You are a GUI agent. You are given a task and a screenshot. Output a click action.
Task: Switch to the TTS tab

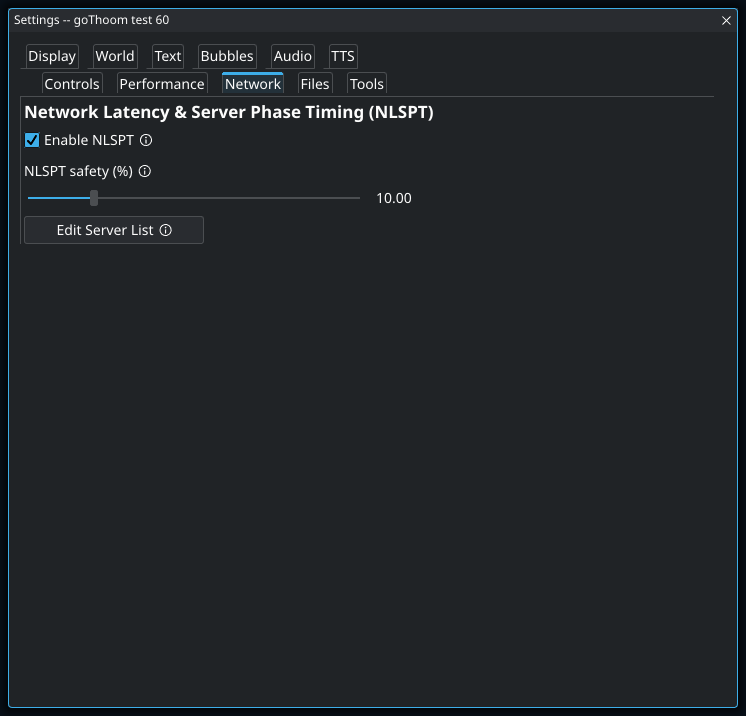point(343,56)
